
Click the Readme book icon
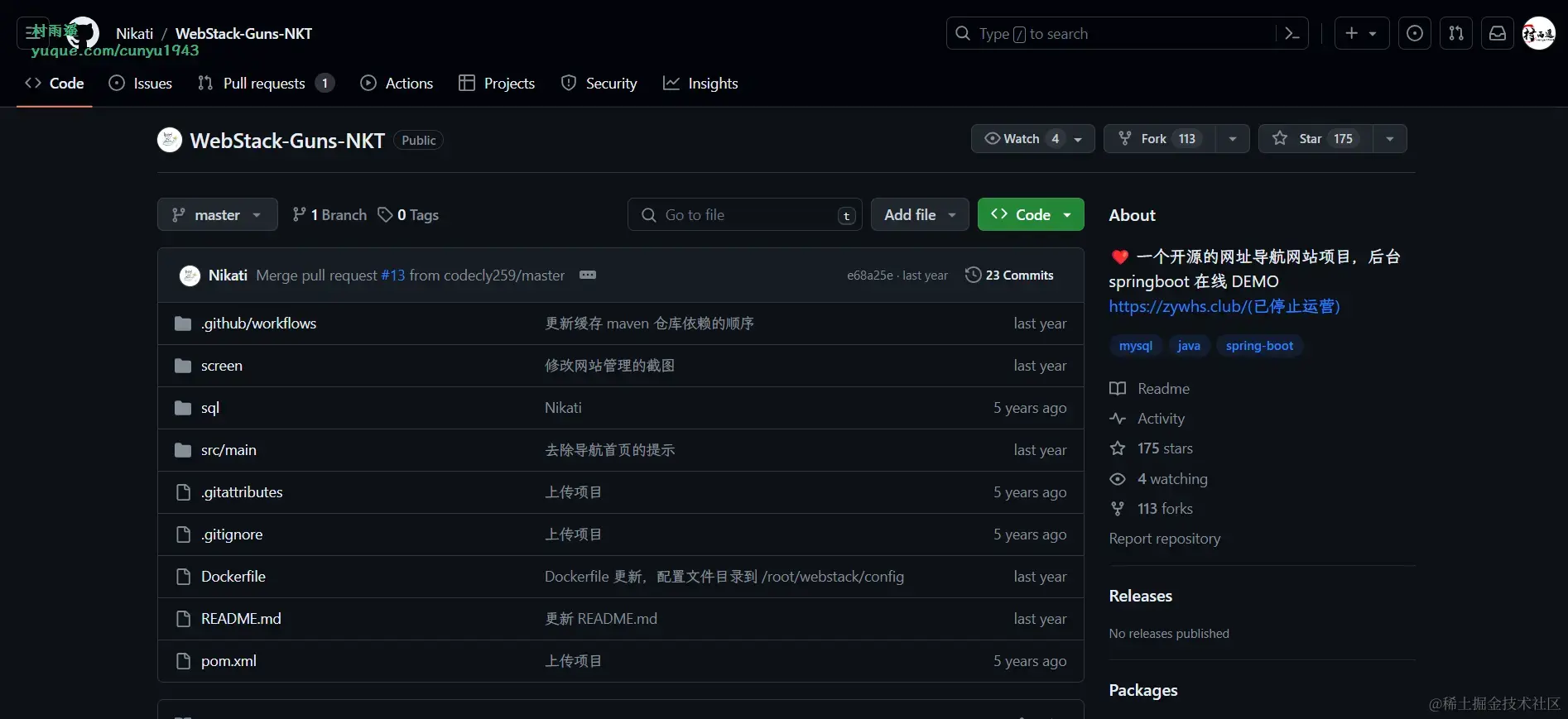(1118, 389)
